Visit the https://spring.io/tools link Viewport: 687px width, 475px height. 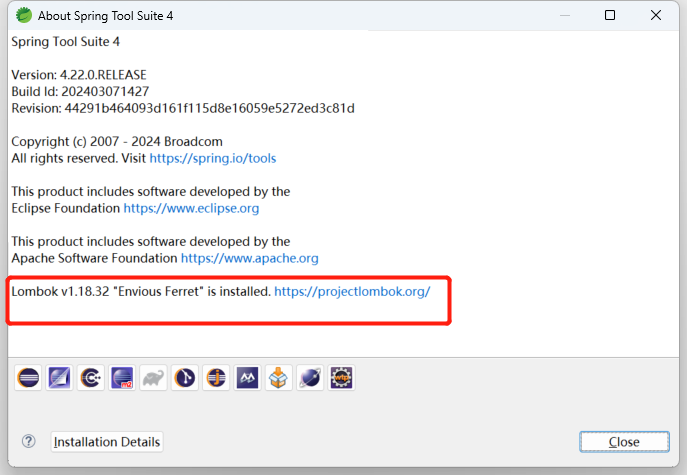tap(213, 158)
